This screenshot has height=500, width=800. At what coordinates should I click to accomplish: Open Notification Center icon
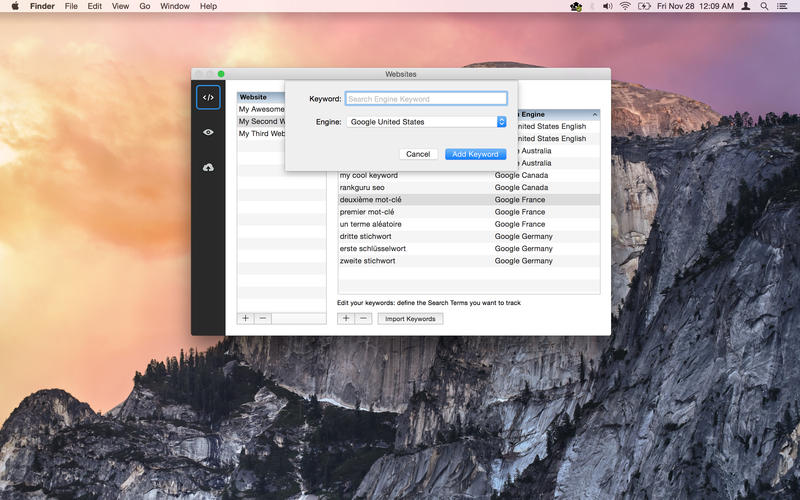point(782,6)
